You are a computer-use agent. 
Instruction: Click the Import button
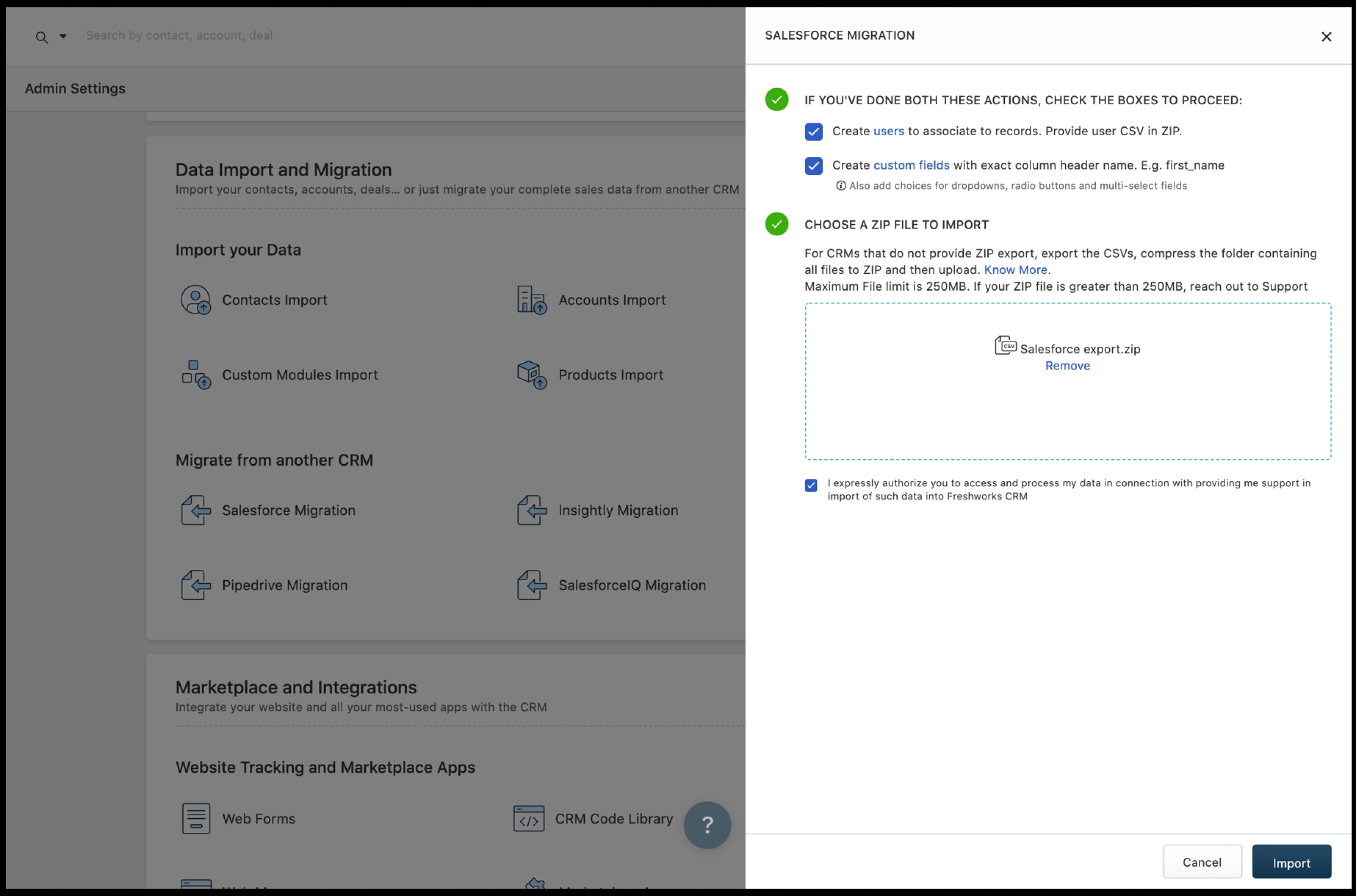[x=1291, y=862]
